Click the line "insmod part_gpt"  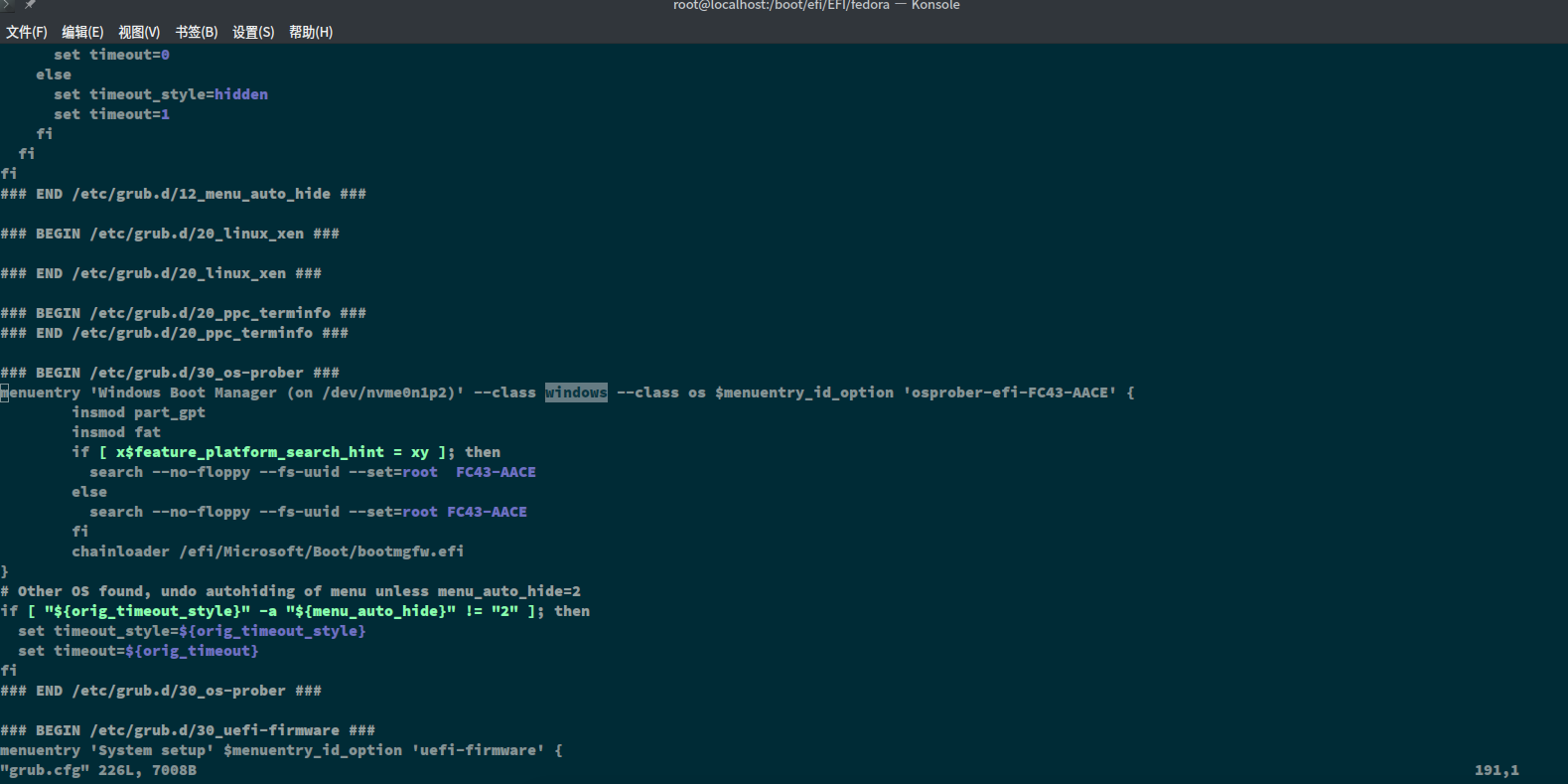[139, 412]
